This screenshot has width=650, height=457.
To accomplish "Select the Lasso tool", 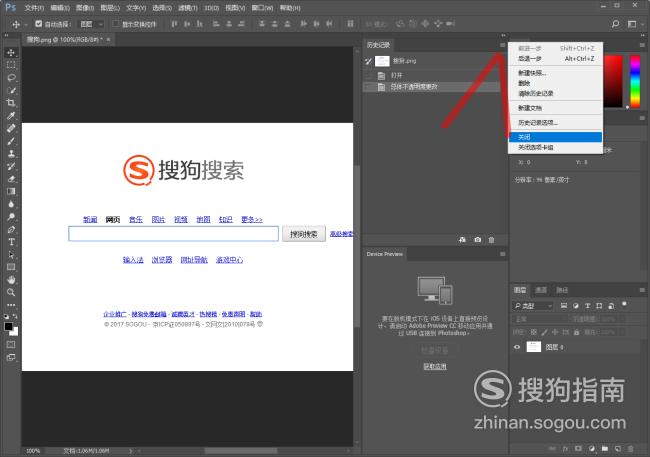I will click(11, 78).
